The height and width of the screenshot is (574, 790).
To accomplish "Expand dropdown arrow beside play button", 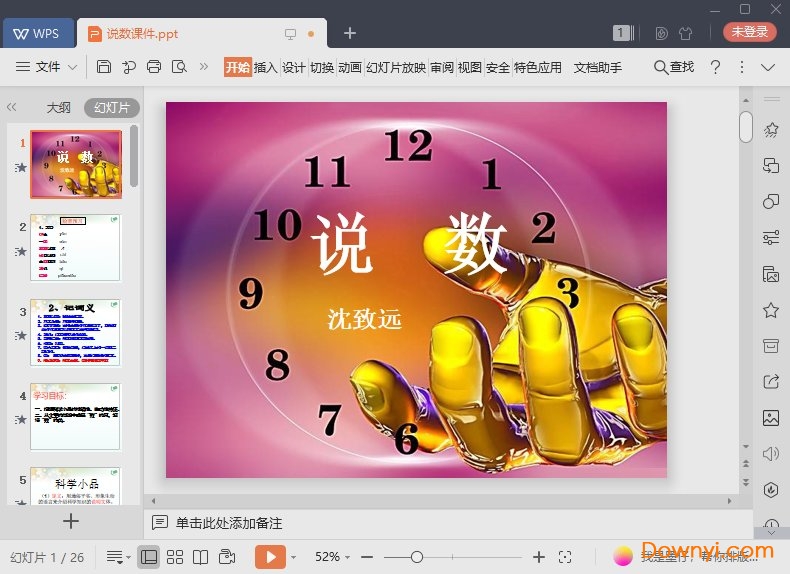I will coord(293,557).
